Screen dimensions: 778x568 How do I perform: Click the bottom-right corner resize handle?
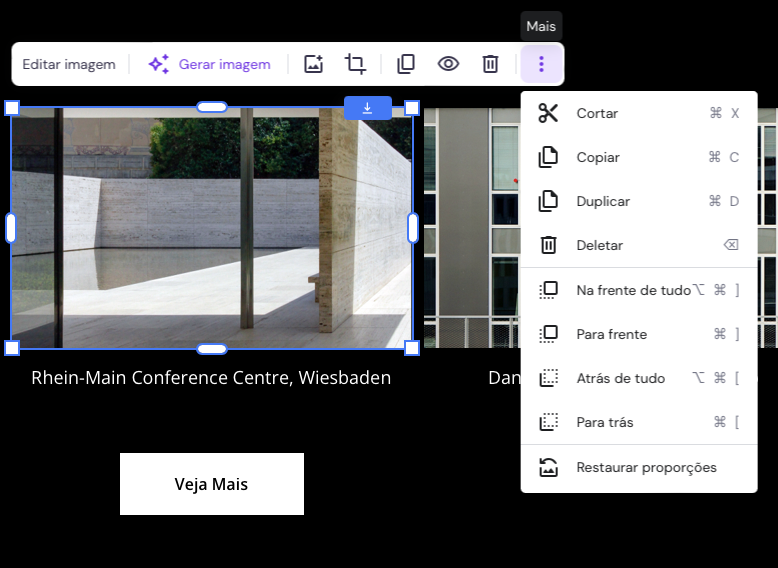[x=412, y=348]
